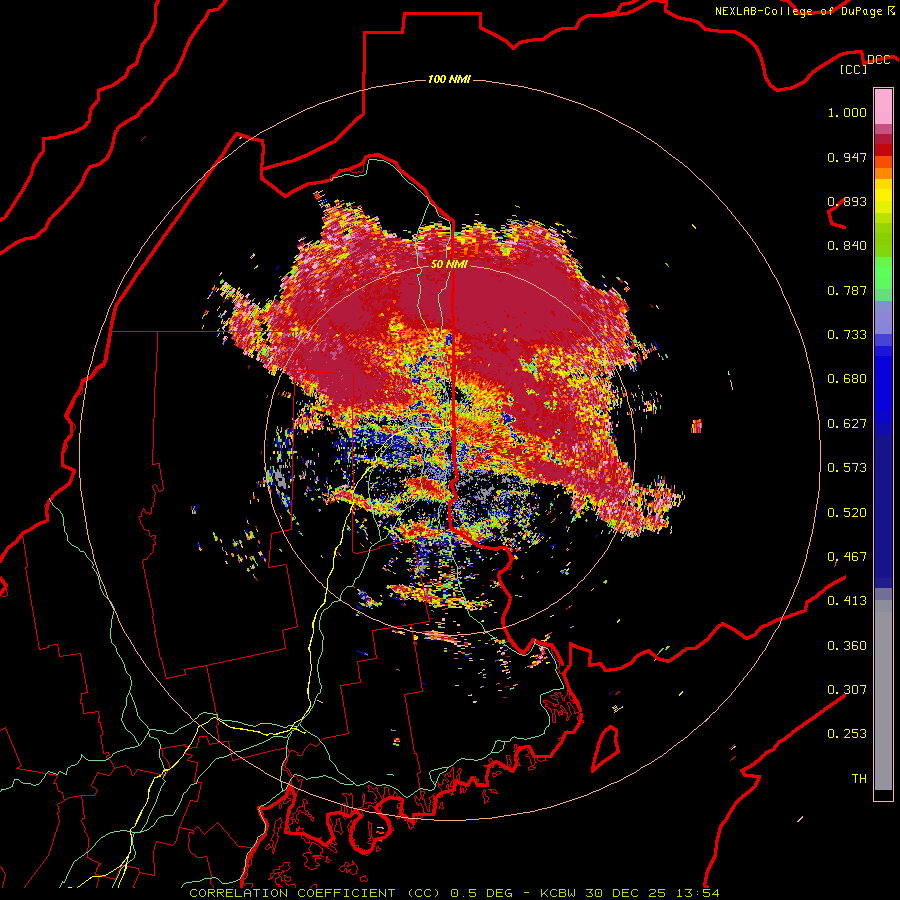Select the 0.680 scale value
Viewport: 900px width, 900px height.
click(847, 379)
